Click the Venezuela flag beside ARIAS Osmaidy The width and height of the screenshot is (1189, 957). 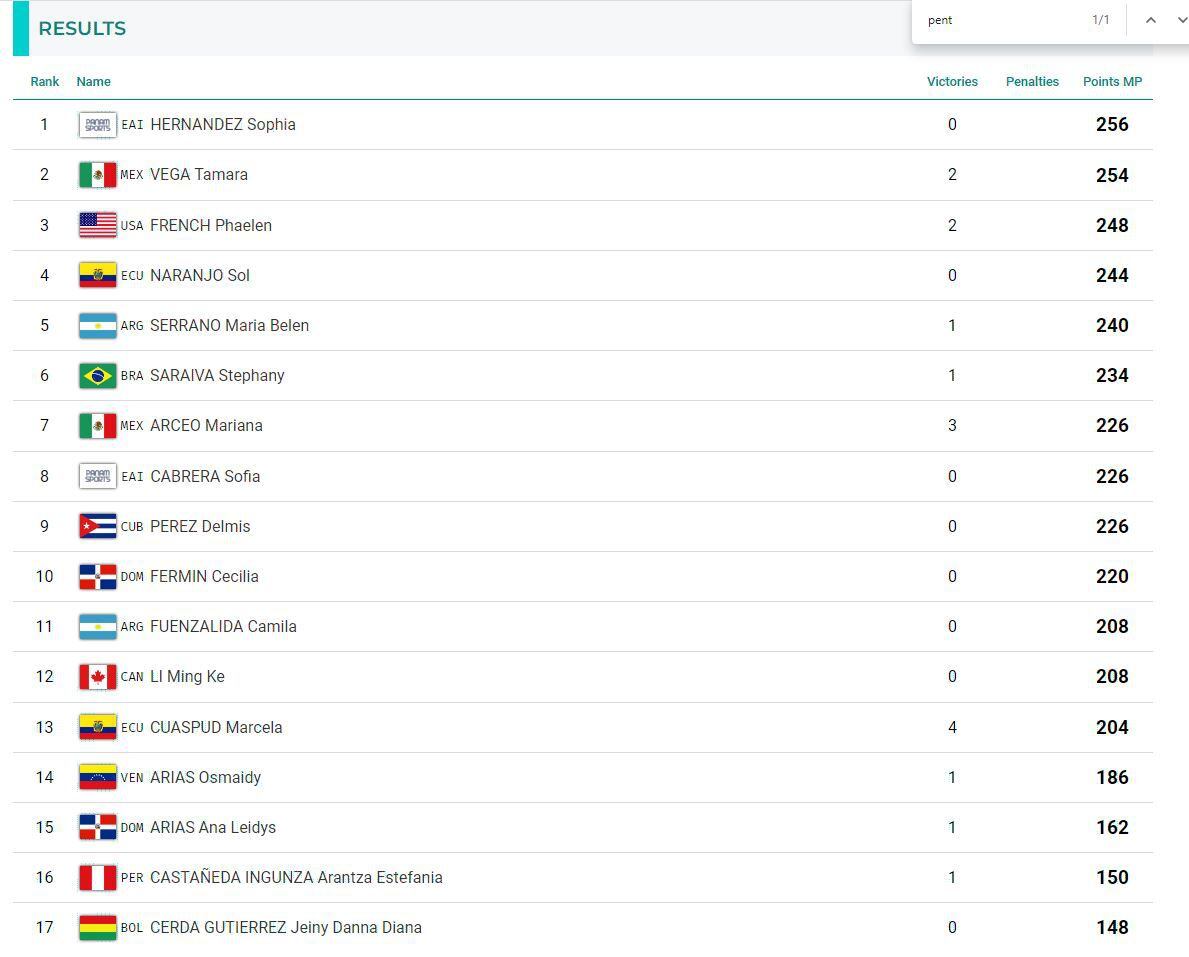[98, 777]
